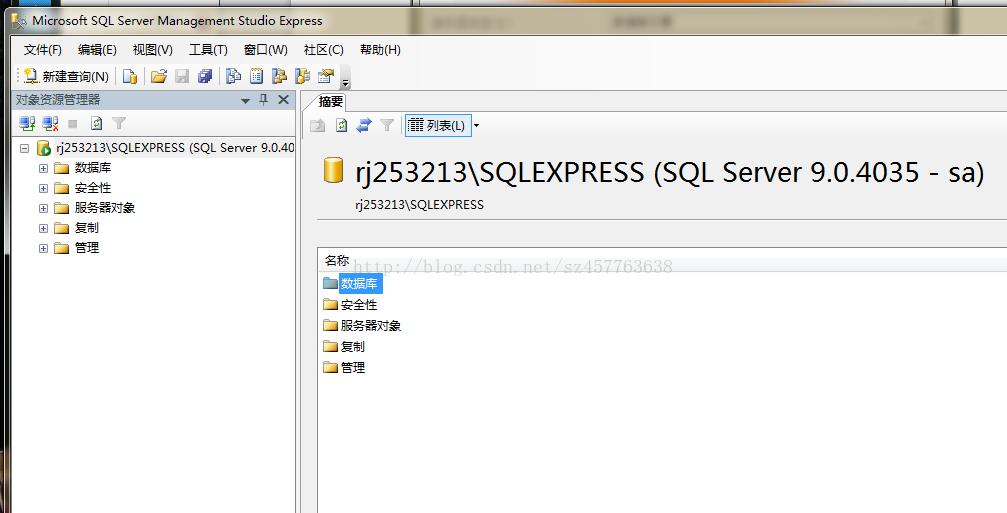Toggle auto-hide pin on 对象资源管理器 panel
This screenshot has width=1007, height=513.
263,100
